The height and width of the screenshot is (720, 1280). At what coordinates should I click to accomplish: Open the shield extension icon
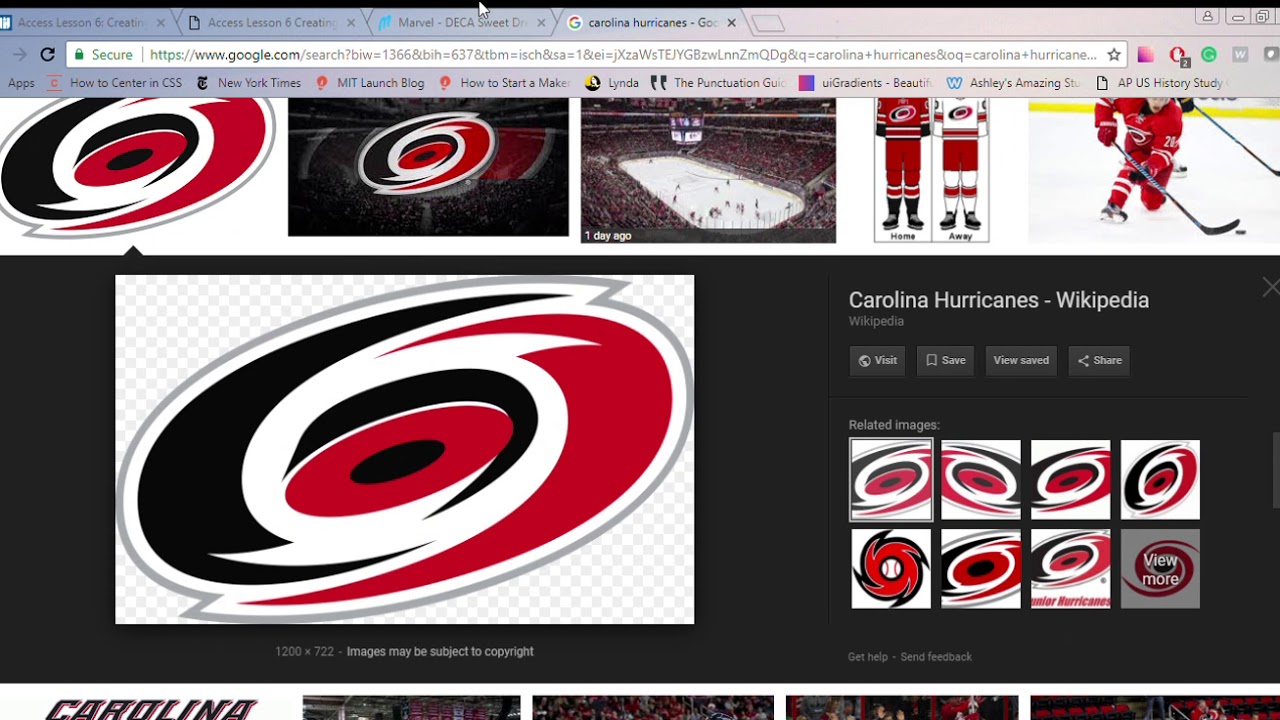click(1271, 55)
